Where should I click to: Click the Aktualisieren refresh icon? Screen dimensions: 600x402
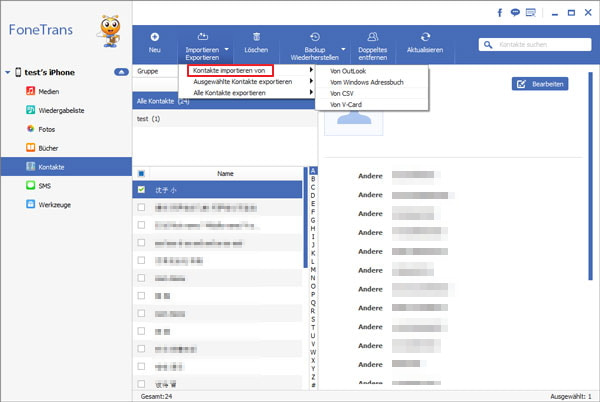tap(425, 37)
